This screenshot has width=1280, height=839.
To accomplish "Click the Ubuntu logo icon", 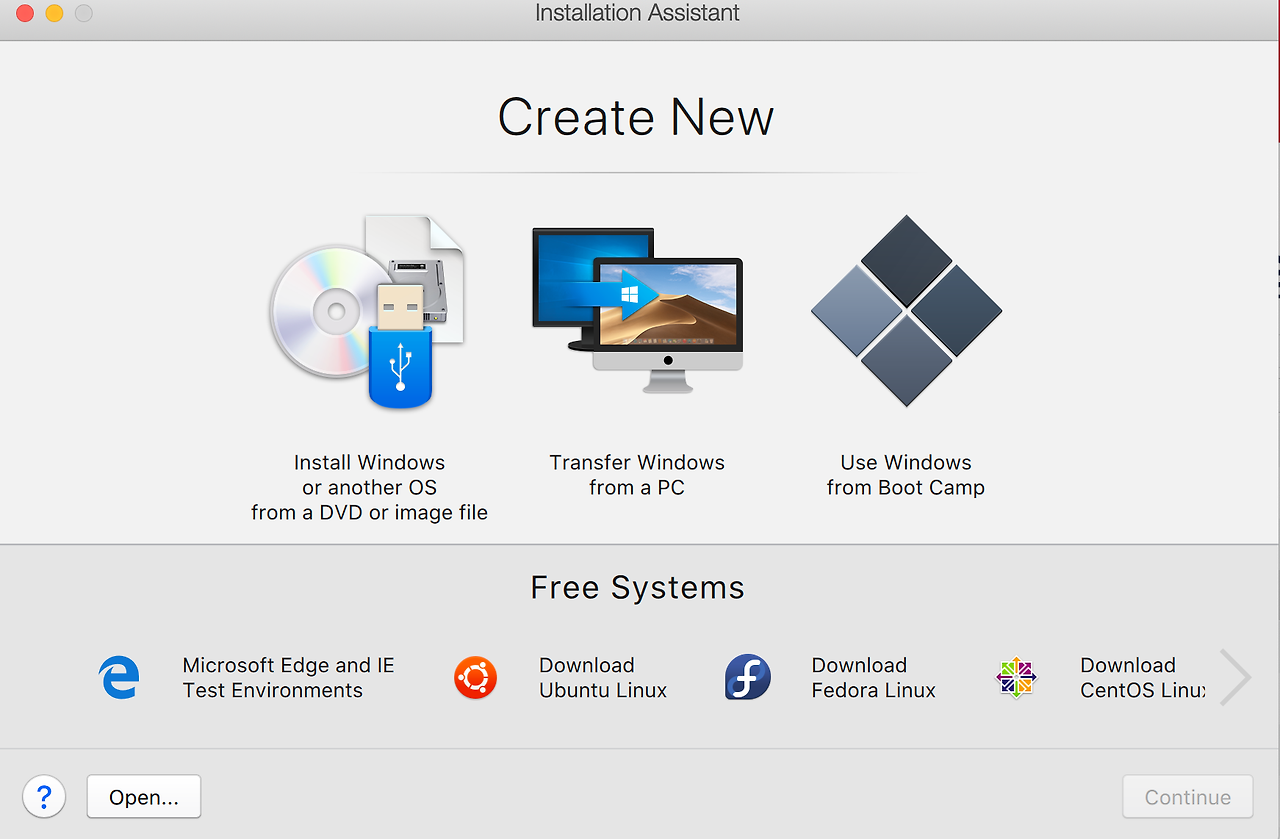I will 476,677.
